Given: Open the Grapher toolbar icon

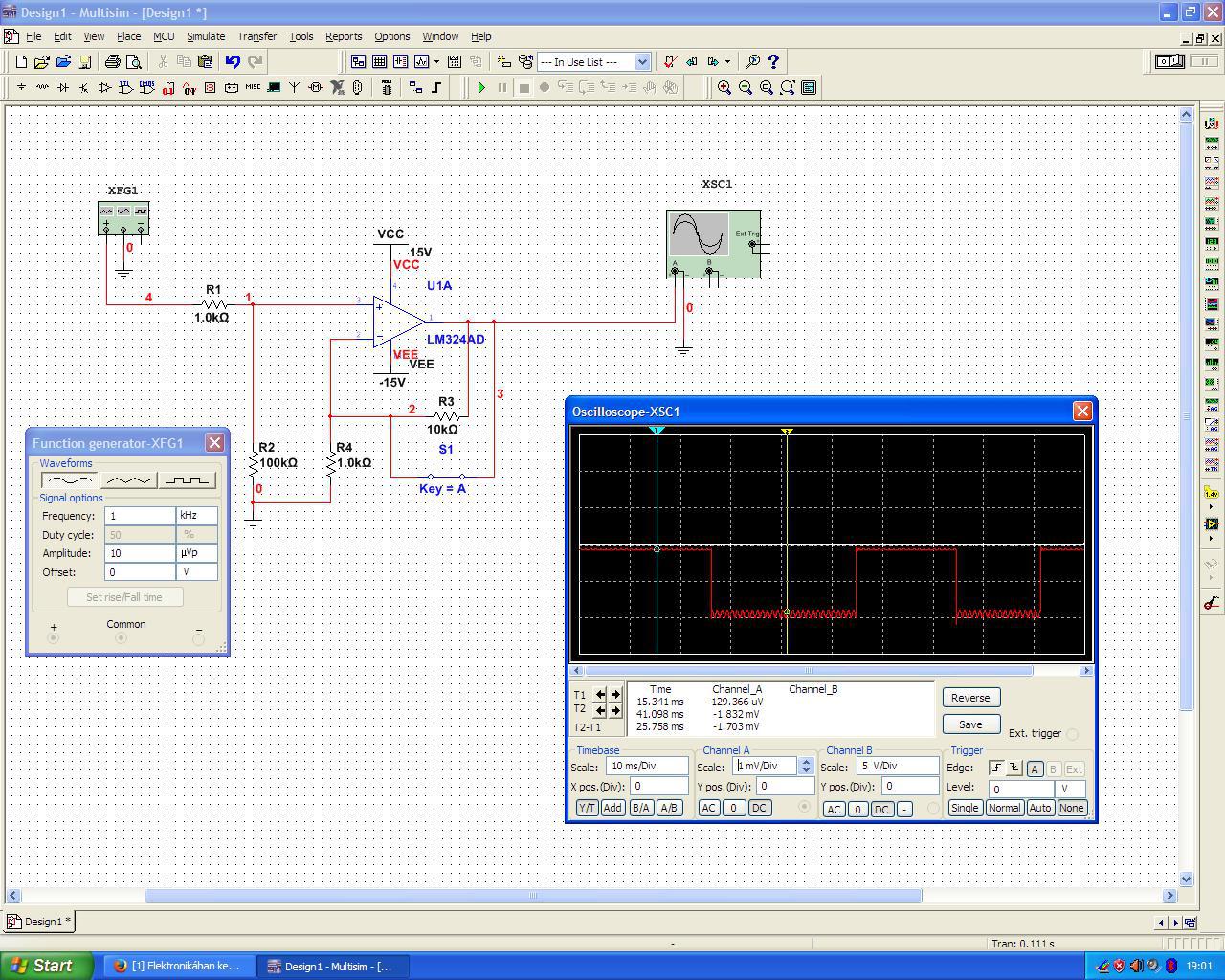Looking at the screenshot, I should tap(422, 61).
